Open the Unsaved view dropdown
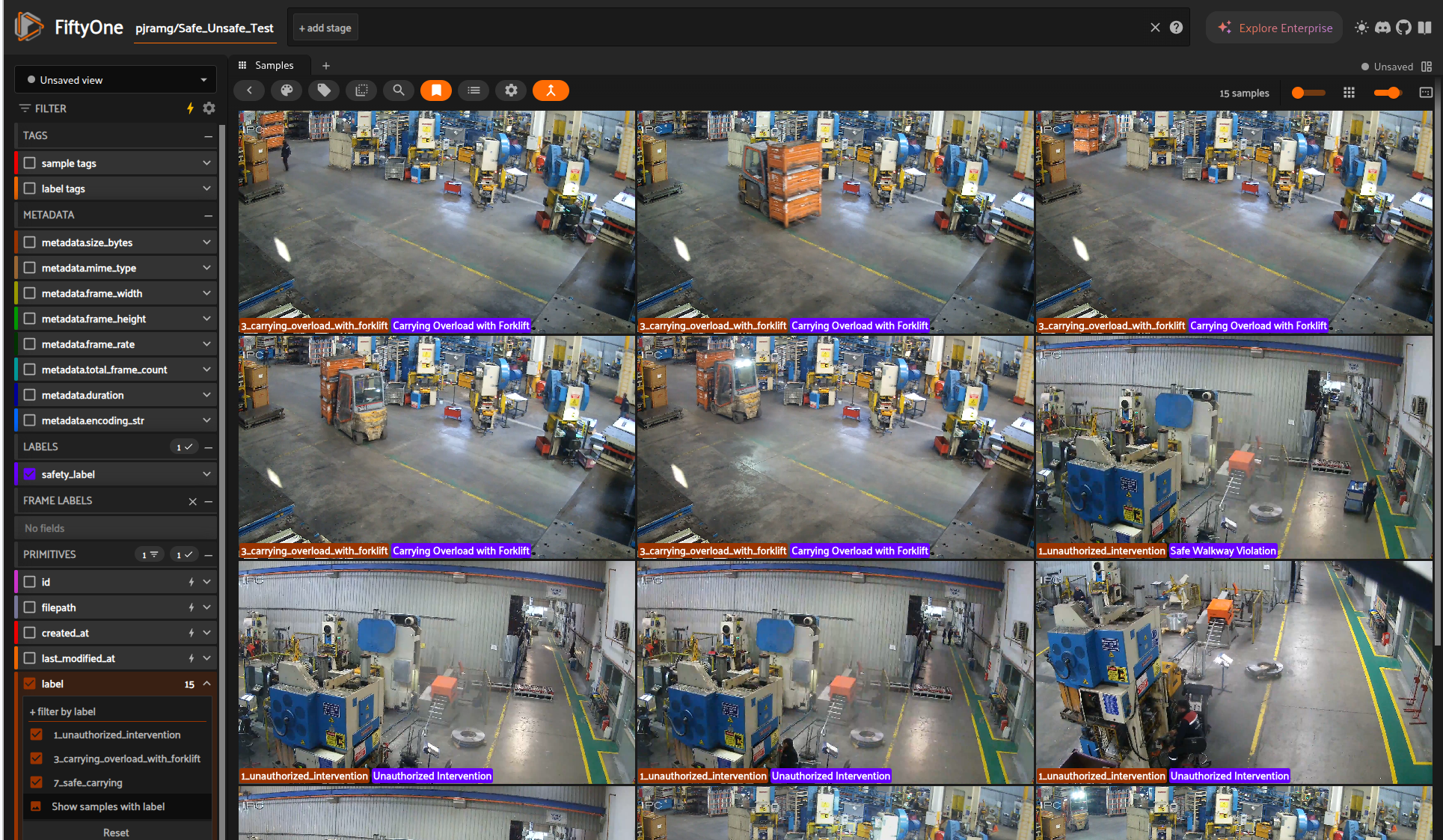 [115, 79]
